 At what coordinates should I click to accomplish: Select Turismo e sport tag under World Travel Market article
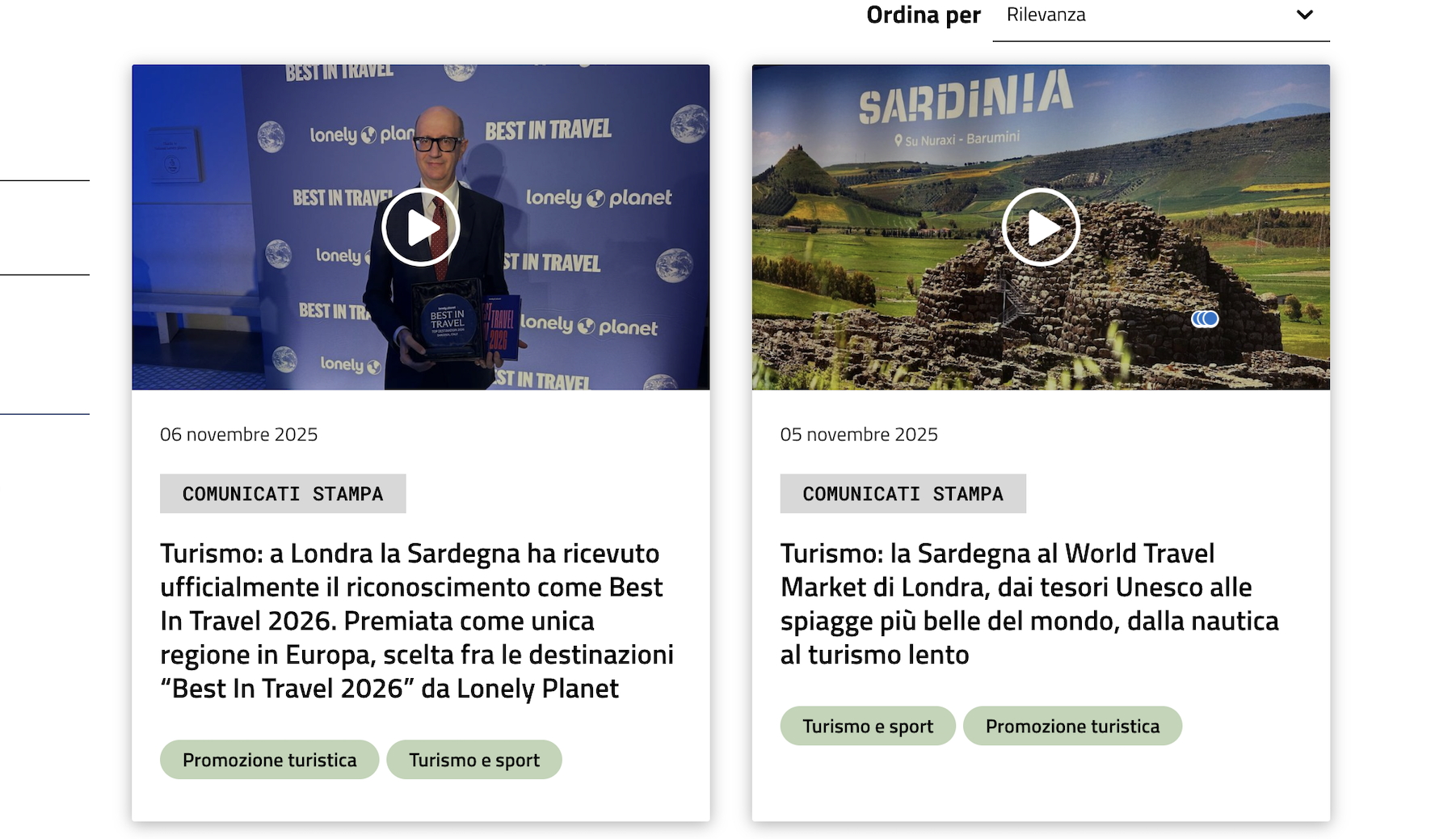pos(867,727)
